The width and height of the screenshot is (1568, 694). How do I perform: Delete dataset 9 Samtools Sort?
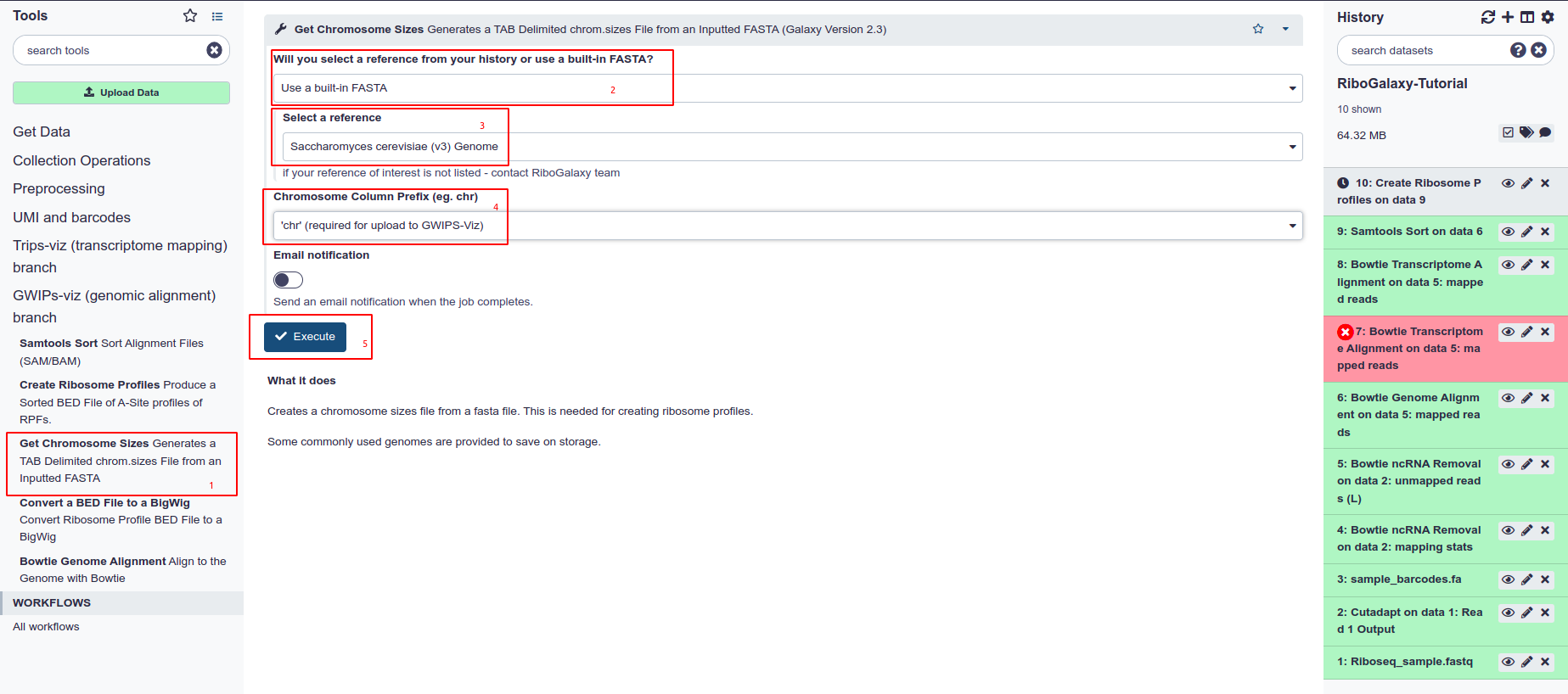[1545, 232]
